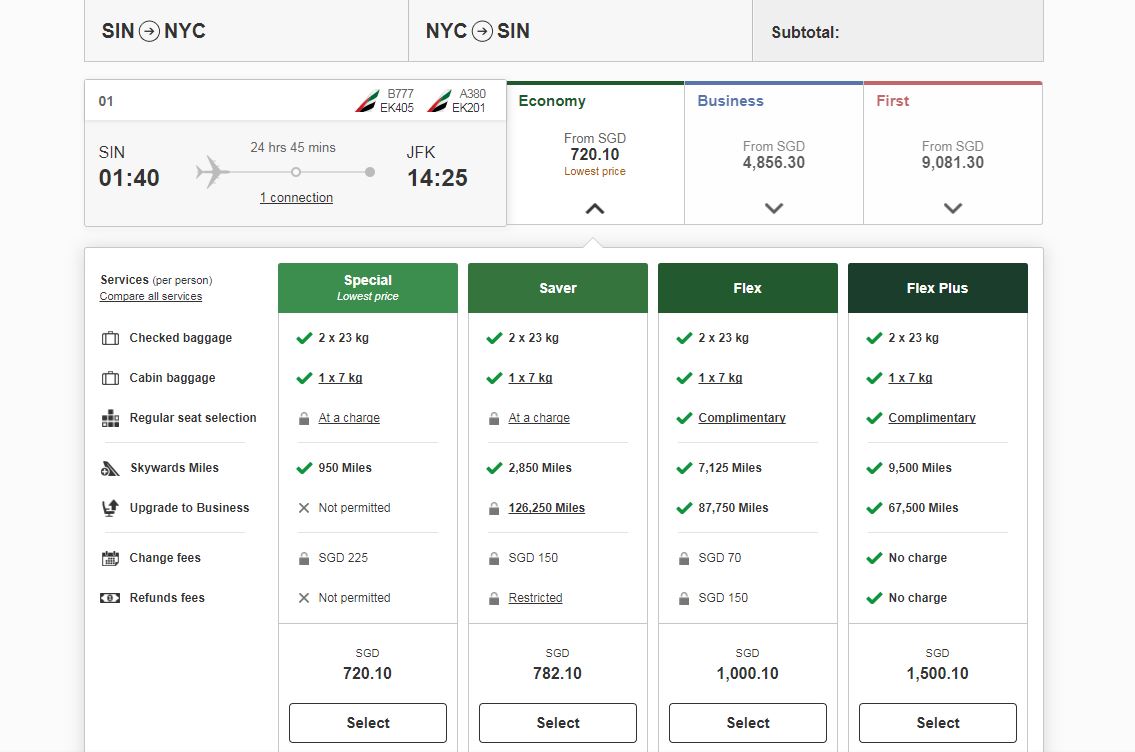Screen dimensions: 1135x752
Task: Choose the Saver fare Select button
Action: (x=558, y=723)
